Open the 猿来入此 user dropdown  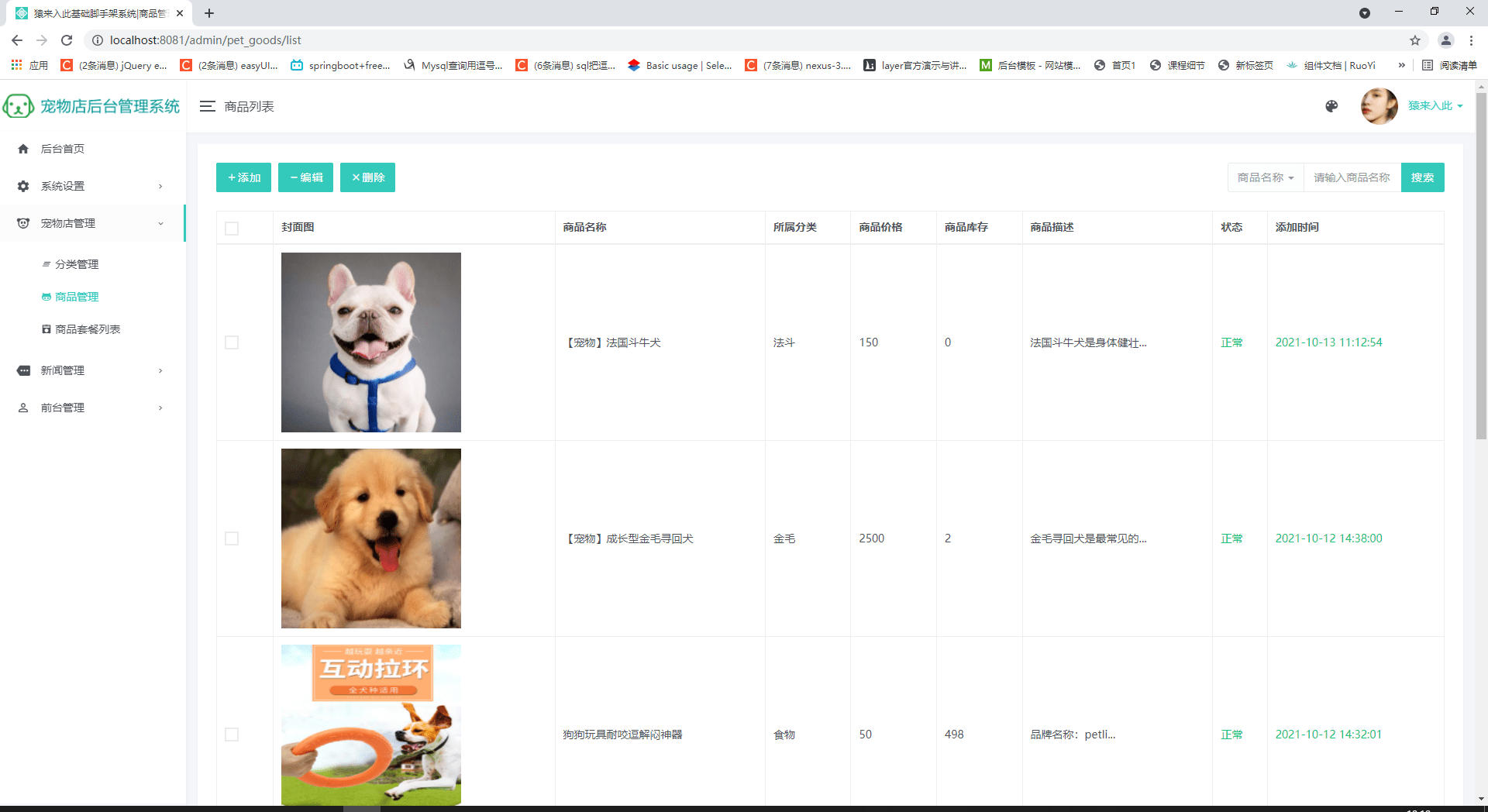[x=1435, y=106]
